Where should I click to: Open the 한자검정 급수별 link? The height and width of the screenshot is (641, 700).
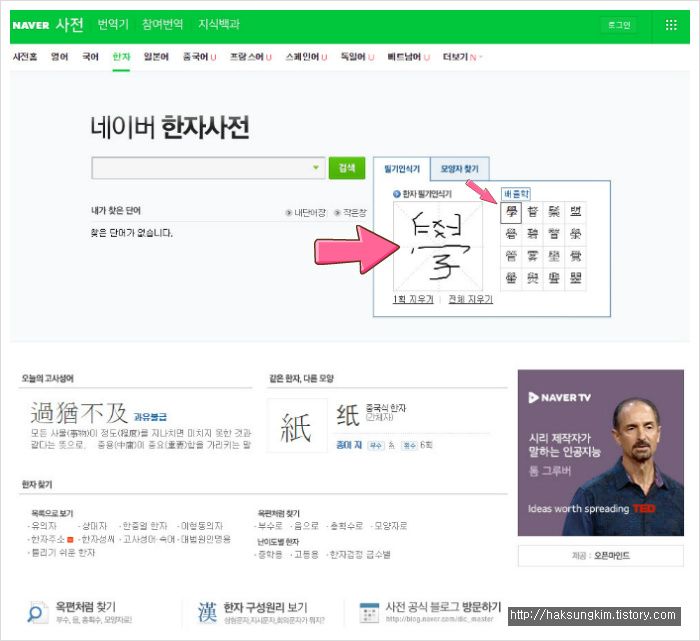(359, 555)
